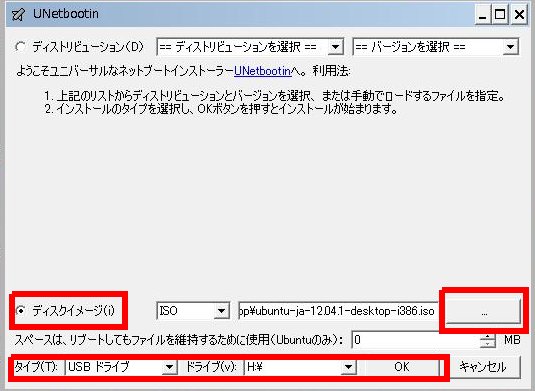The height and width of the screenshot is (391, 535).
Task: Increase persistent space with up stepper arrow
Action: click(488, 336)
